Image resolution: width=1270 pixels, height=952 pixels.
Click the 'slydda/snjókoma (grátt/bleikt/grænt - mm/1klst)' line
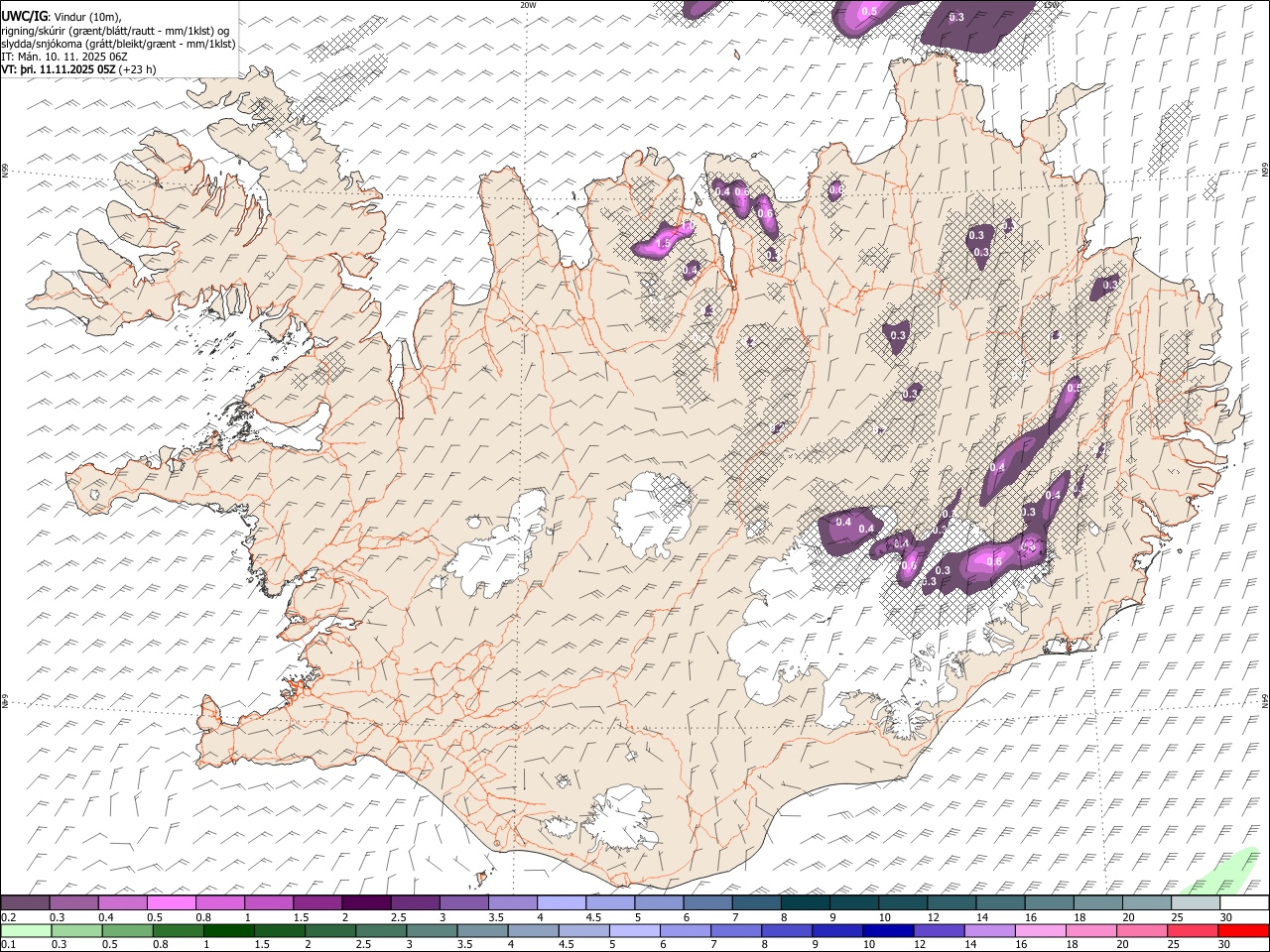(x=118, y=44)
